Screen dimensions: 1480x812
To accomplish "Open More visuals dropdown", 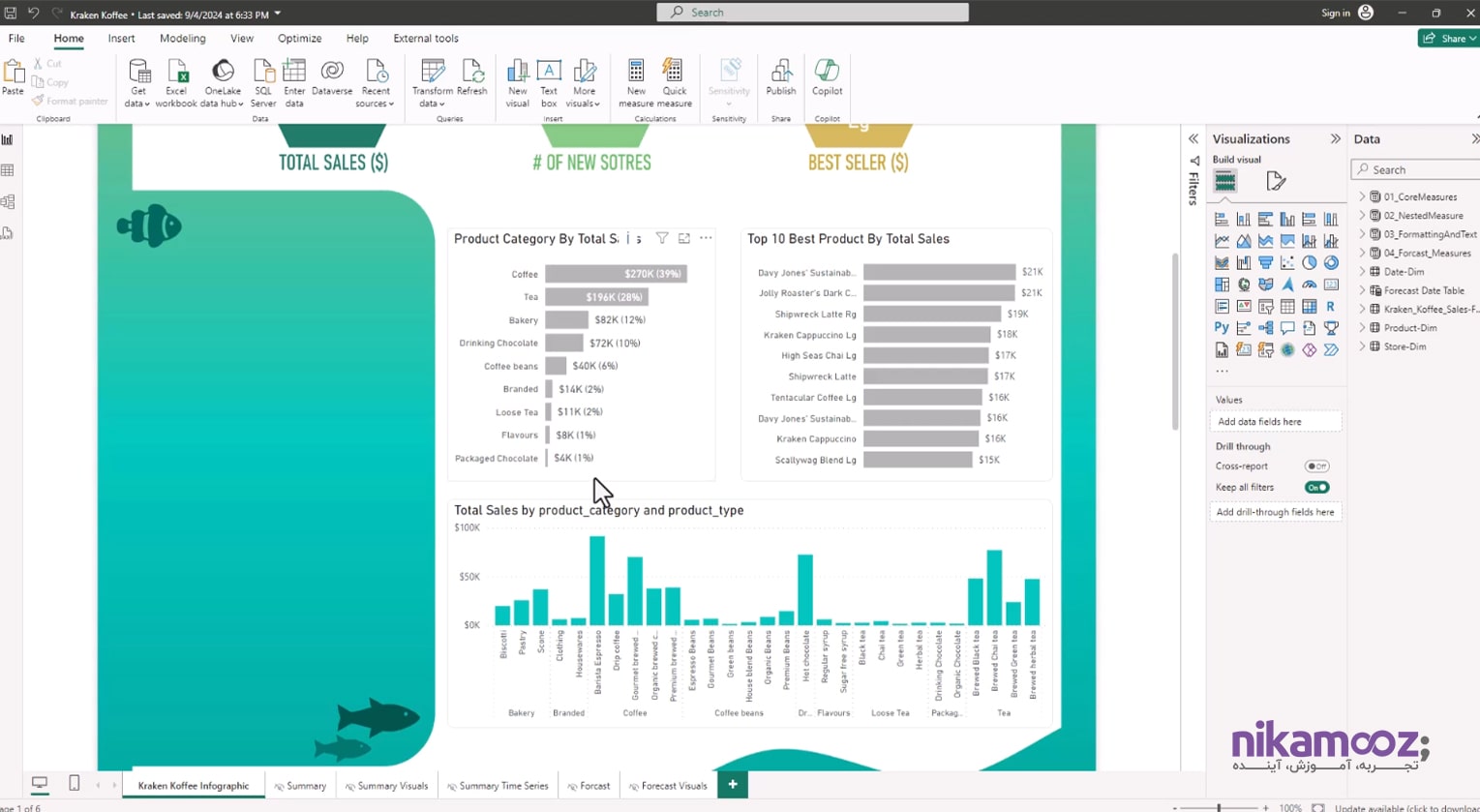I will 584,83.
